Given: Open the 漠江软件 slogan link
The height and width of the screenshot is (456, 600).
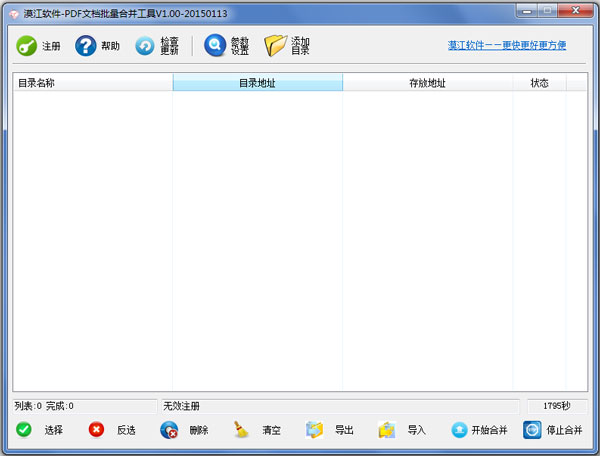Looking at the screenshot, I should 507,46.
